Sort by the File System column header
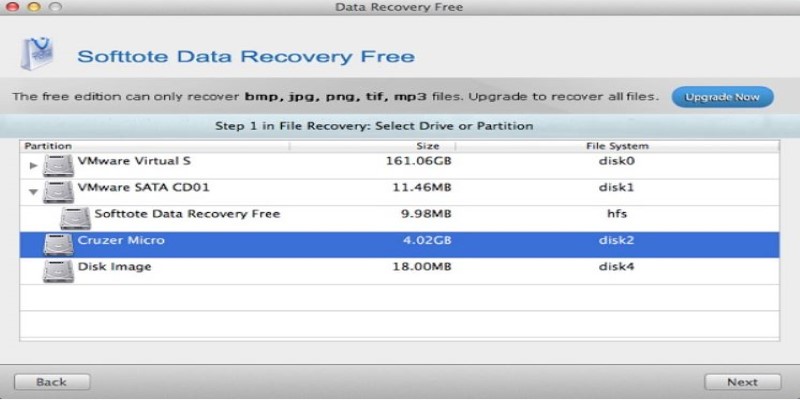 point(617,146)
